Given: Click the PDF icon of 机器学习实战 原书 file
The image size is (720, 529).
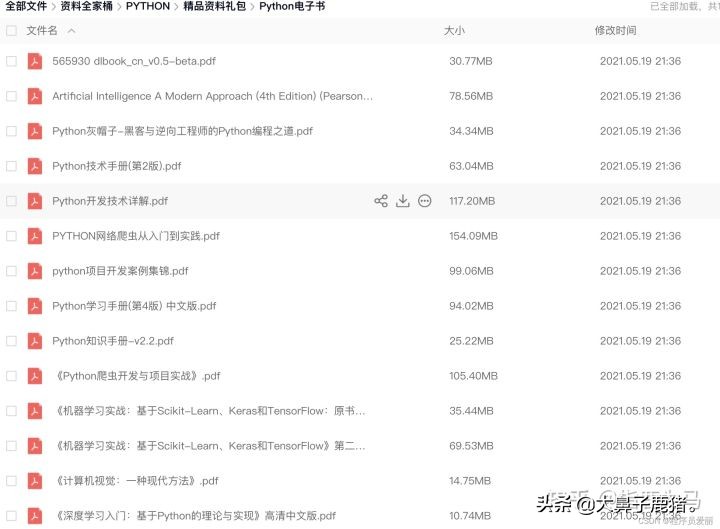Looking at the screenshot, I should point(34,411).
